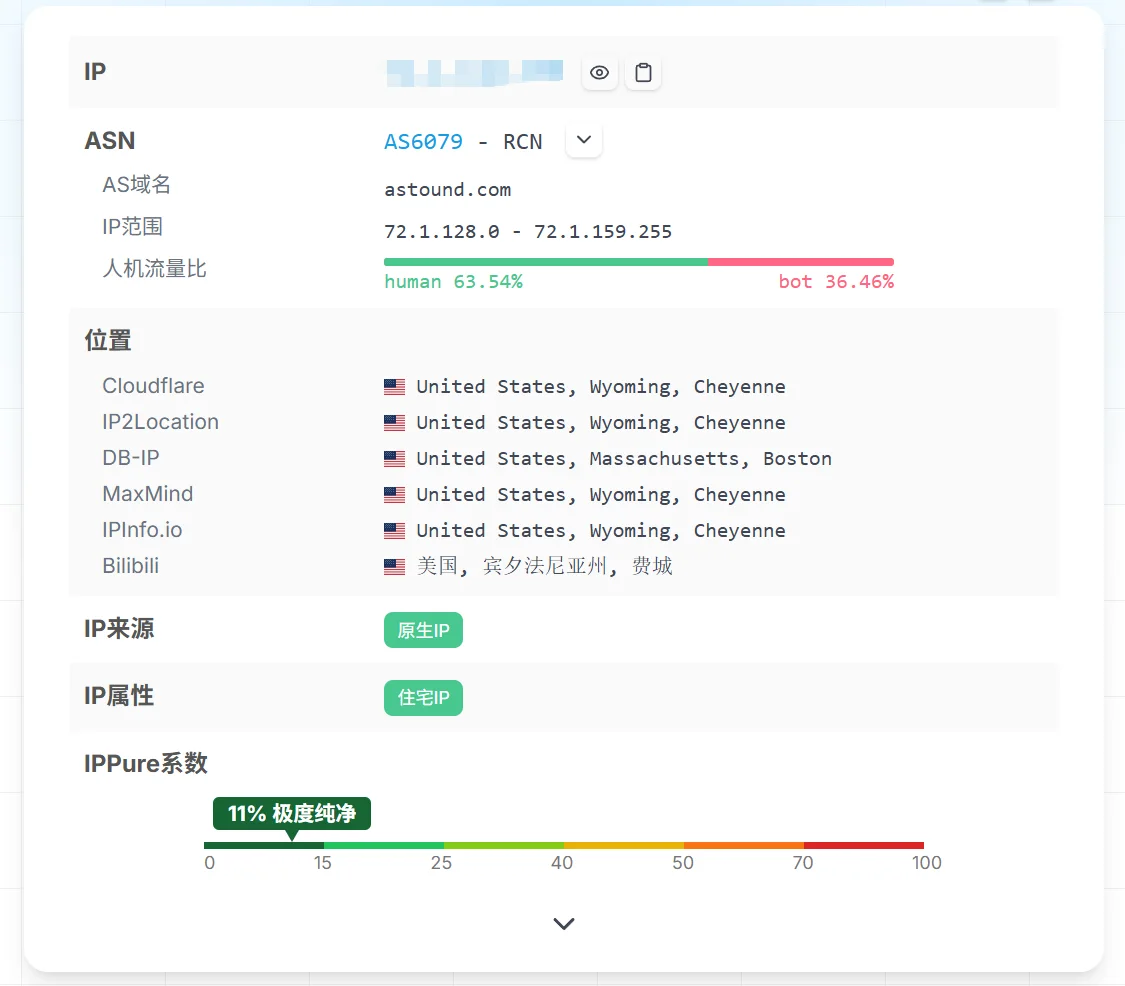Expand more details chevron at card bottom

564,924
